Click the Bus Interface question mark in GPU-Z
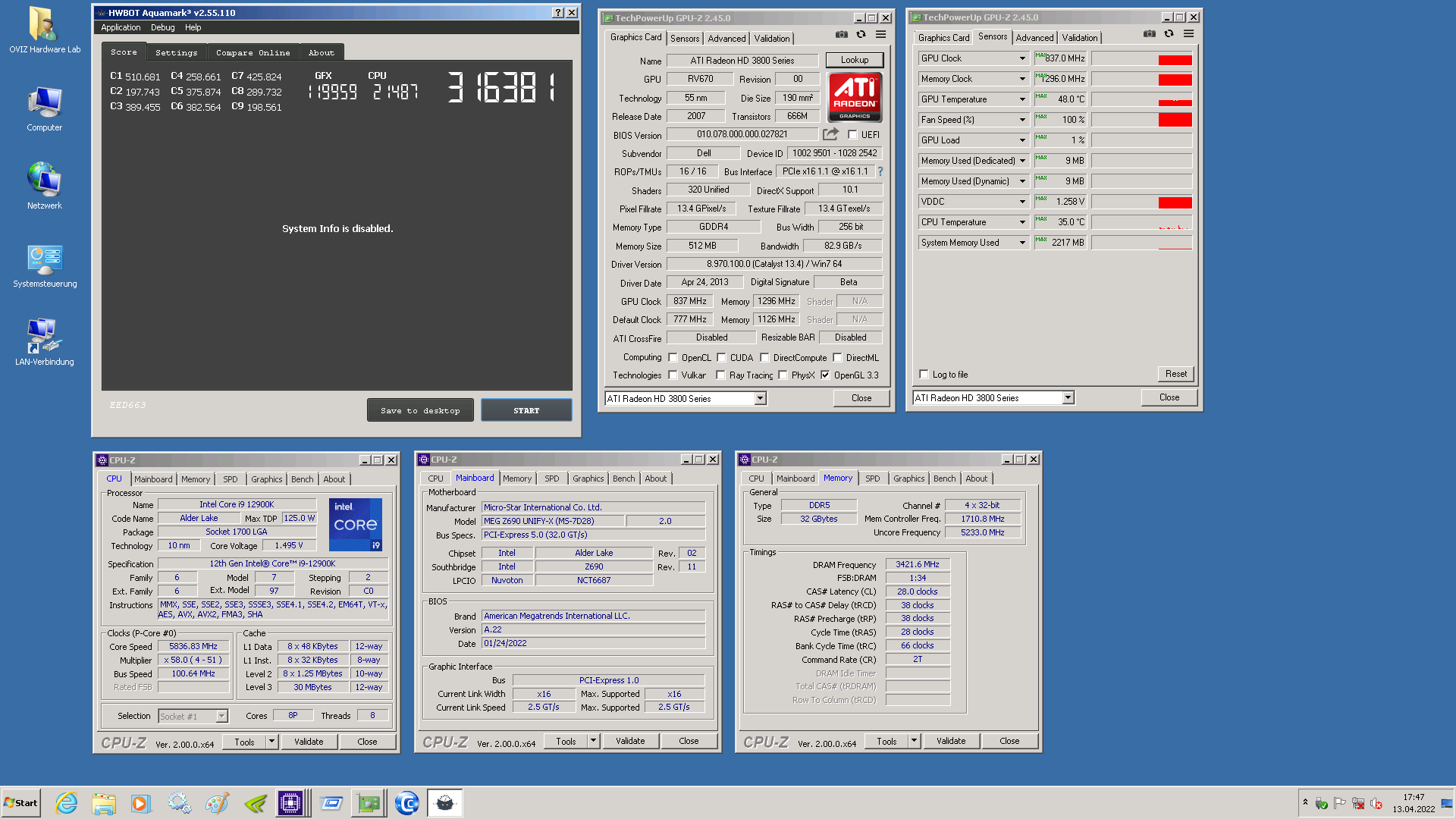Image resolution: width=1456 pixels, height=819 pixels. point(880,172)
